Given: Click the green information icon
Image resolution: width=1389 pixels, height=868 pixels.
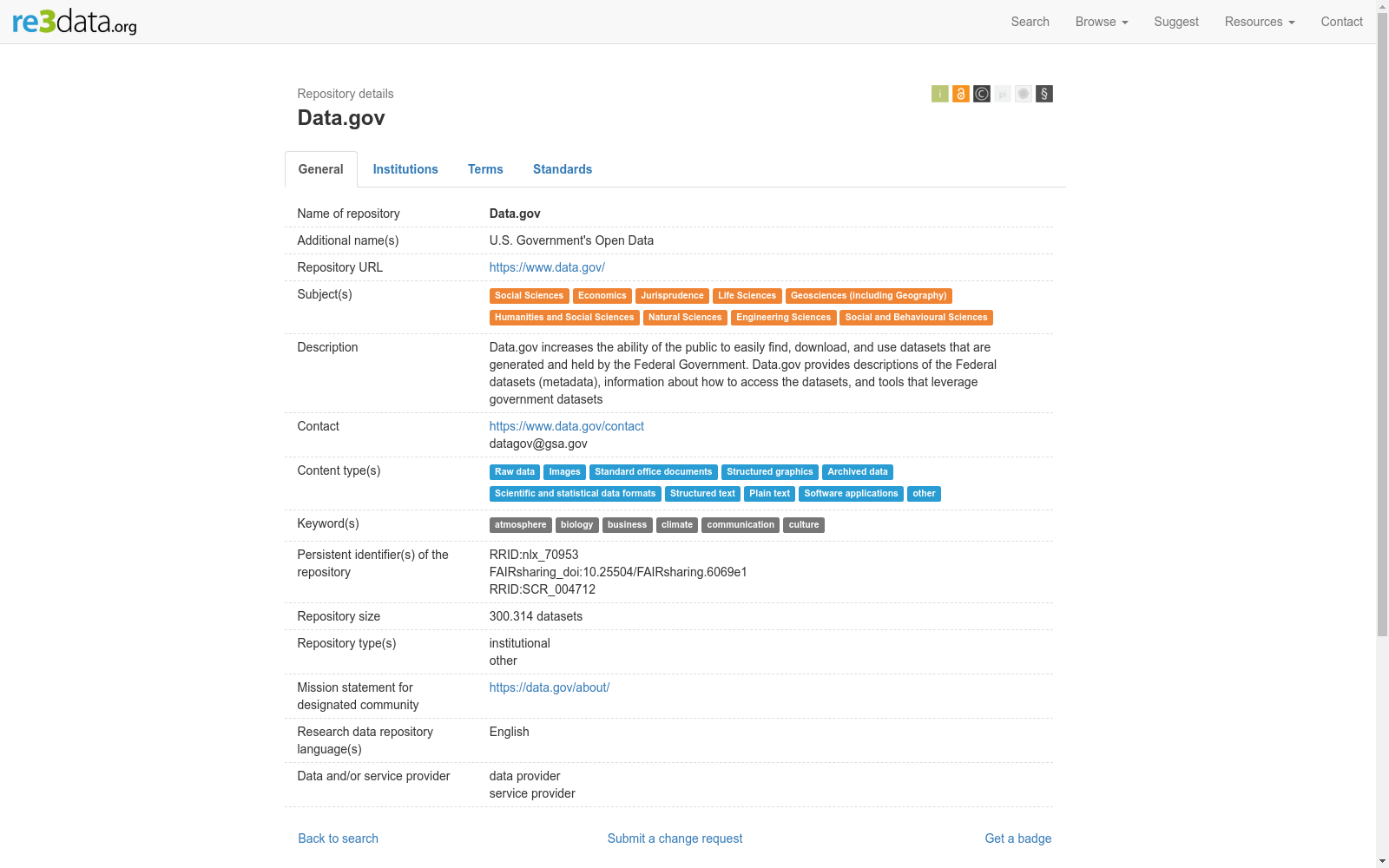Looking at the screenshot, I should click(939, 94).
